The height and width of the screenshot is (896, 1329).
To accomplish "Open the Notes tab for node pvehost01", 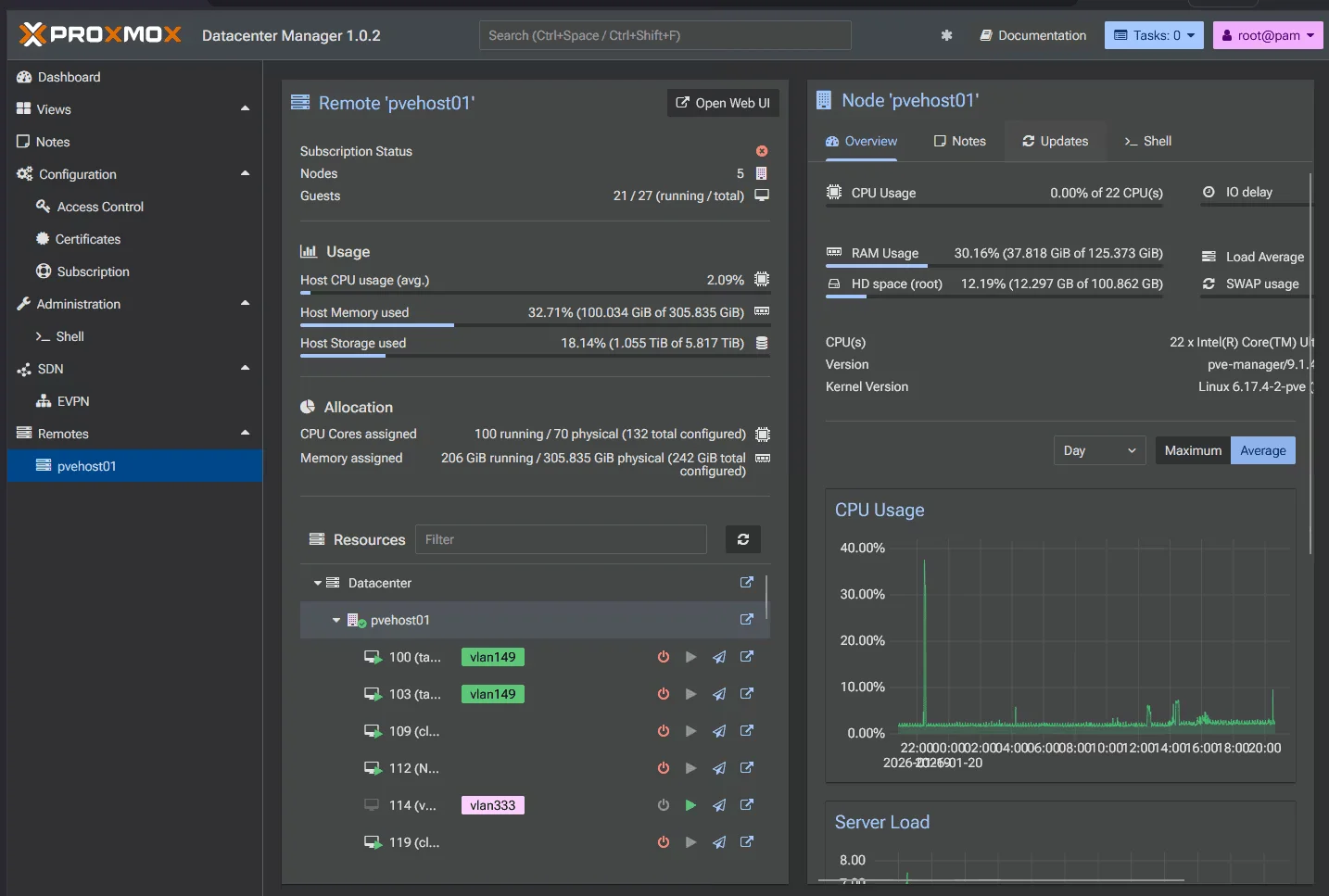I will tap(959, 141).
